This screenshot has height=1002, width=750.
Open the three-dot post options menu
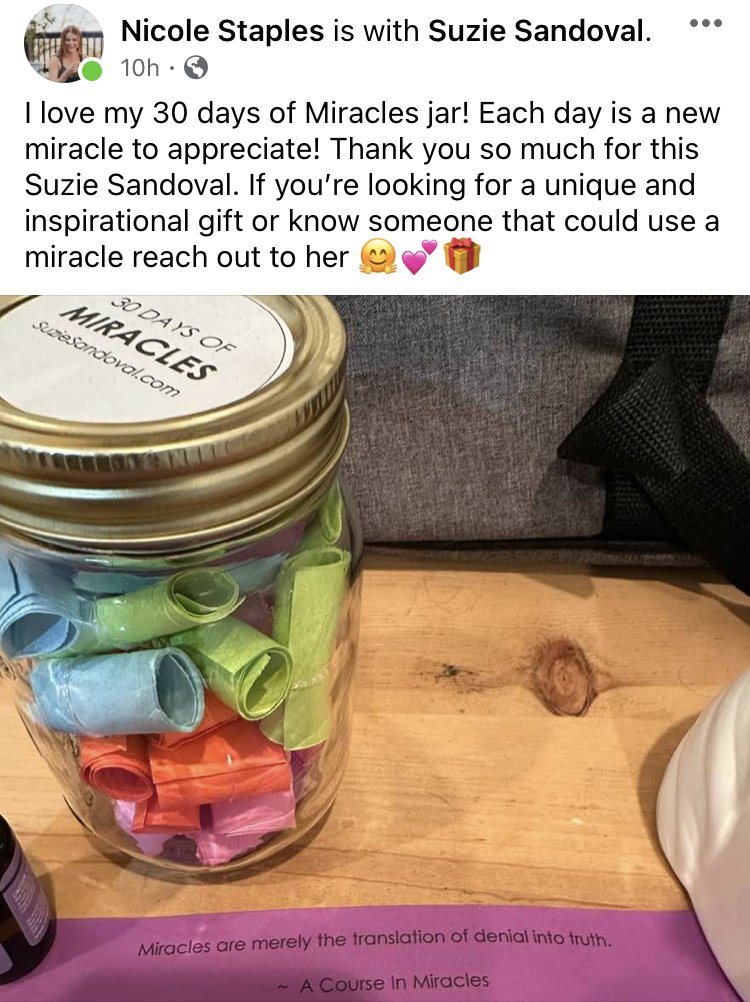pyautogui.click(x=706, y=23)
